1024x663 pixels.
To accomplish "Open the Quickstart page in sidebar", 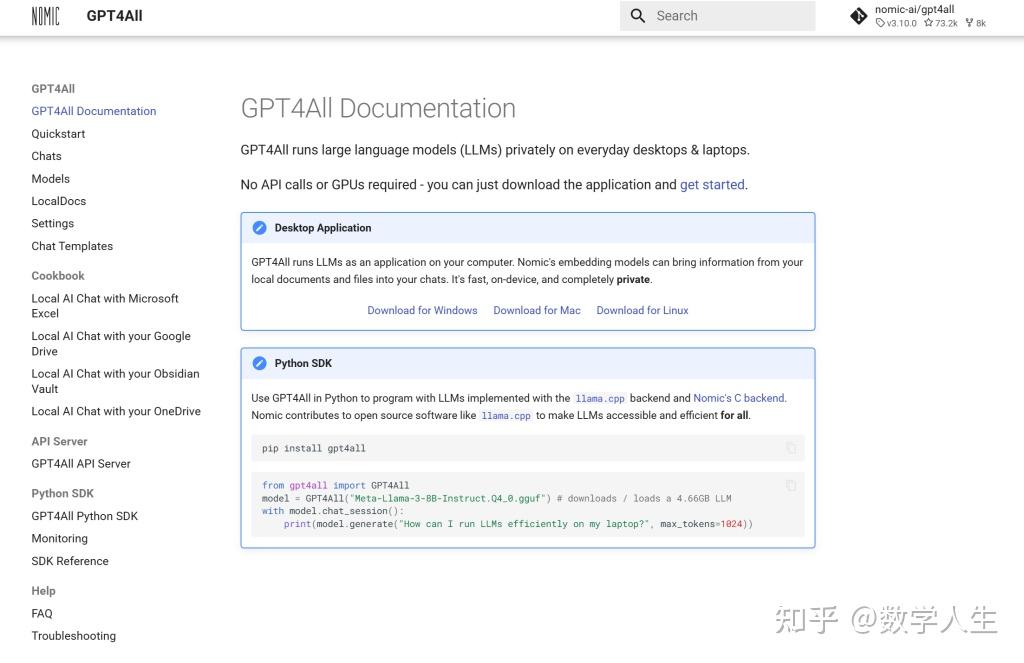I will (58, 134).
